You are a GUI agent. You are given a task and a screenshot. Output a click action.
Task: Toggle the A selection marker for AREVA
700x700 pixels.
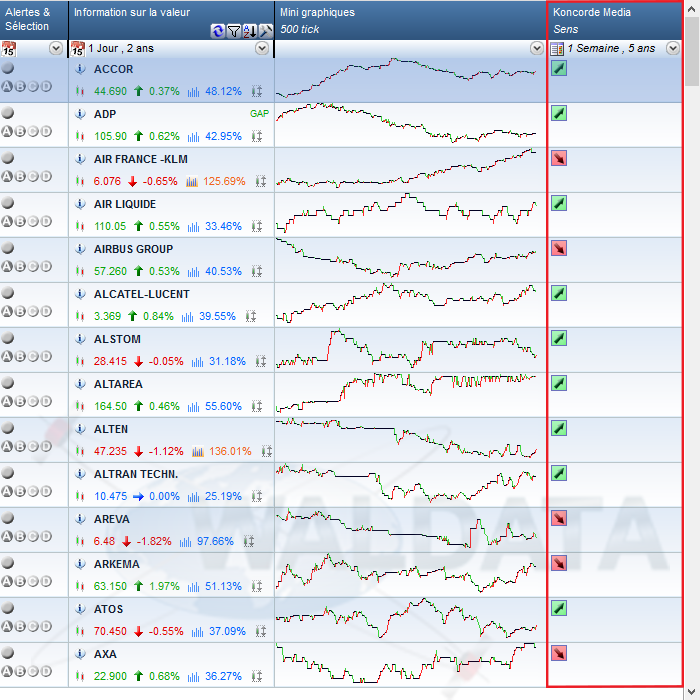point(7,536)
